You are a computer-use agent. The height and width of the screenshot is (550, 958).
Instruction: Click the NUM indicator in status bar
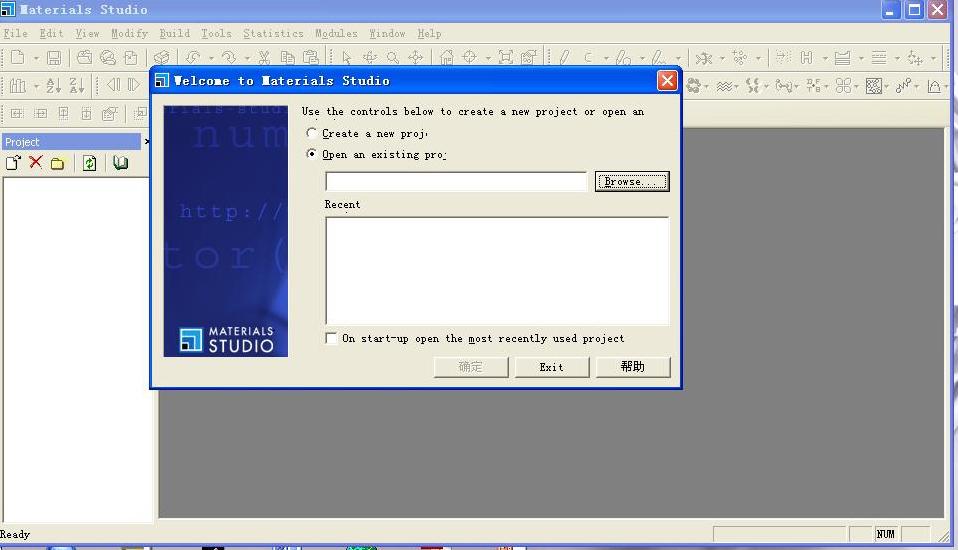885,534
